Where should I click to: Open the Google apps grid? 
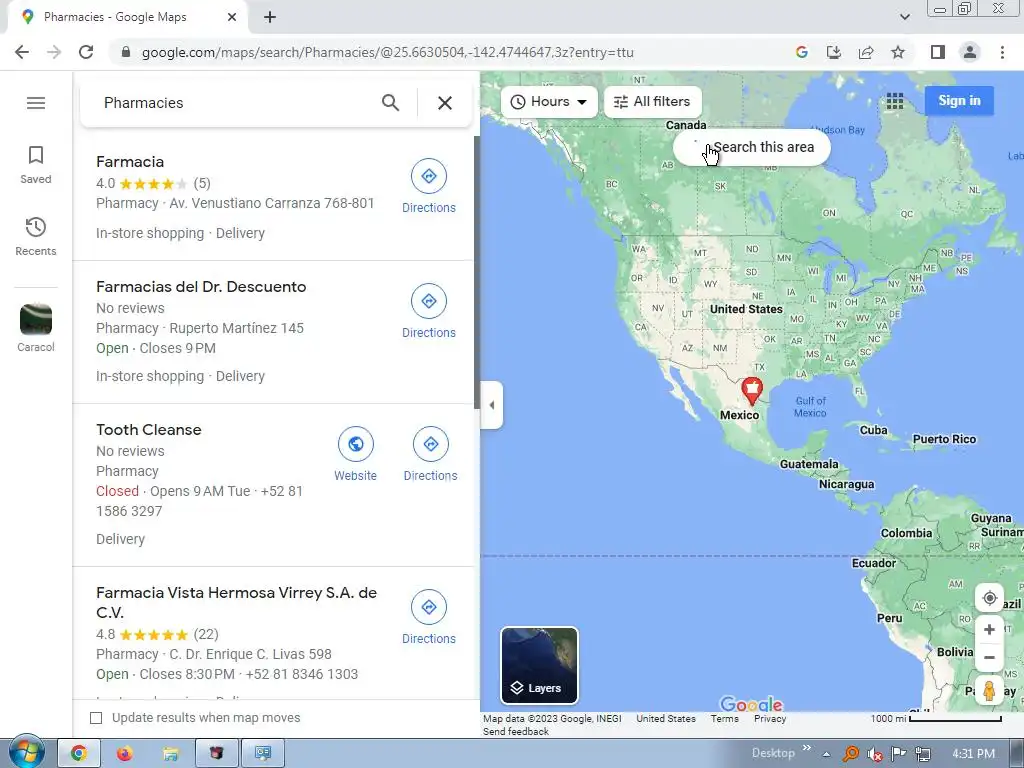pos(895,101)
